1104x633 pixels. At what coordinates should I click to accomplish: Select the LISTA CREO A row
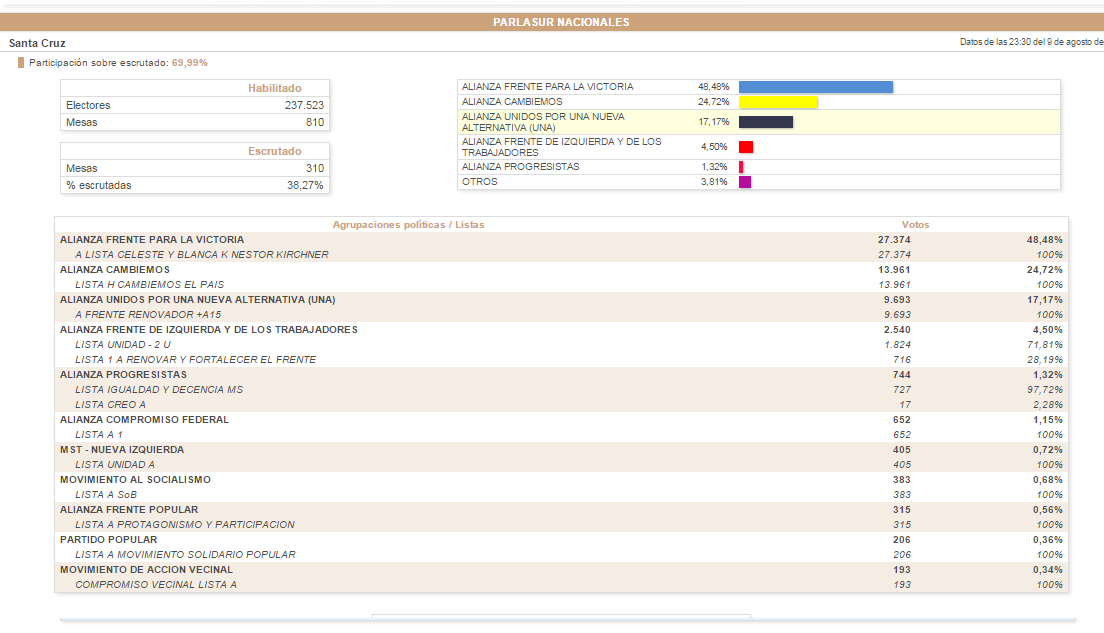click(x=561, y=404)
